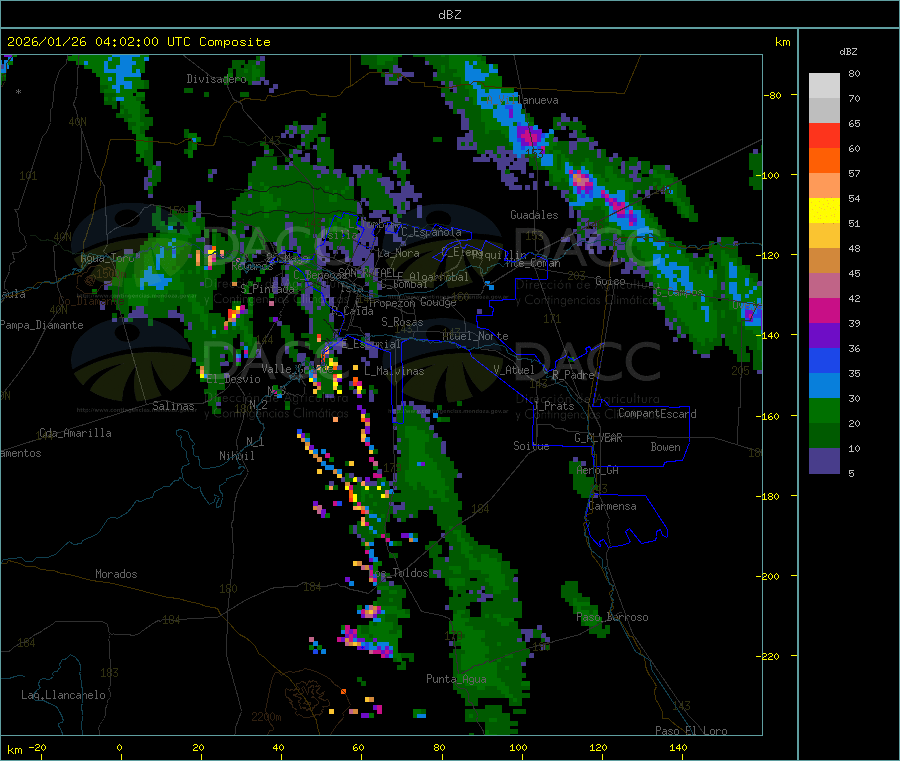Screen dimensions: 900x761
Task: Select the magenta 39 dBZ legend swatch
Action: click(x=824, y=310)
